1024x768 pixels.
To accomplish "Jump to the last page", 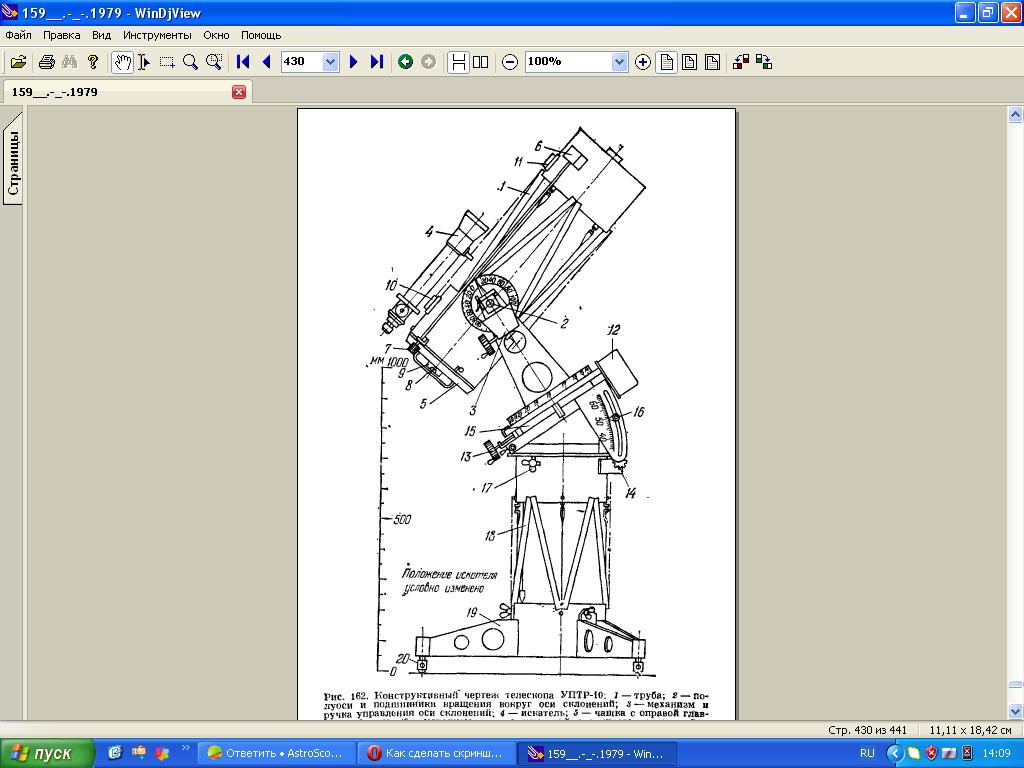I will [377, 62].
